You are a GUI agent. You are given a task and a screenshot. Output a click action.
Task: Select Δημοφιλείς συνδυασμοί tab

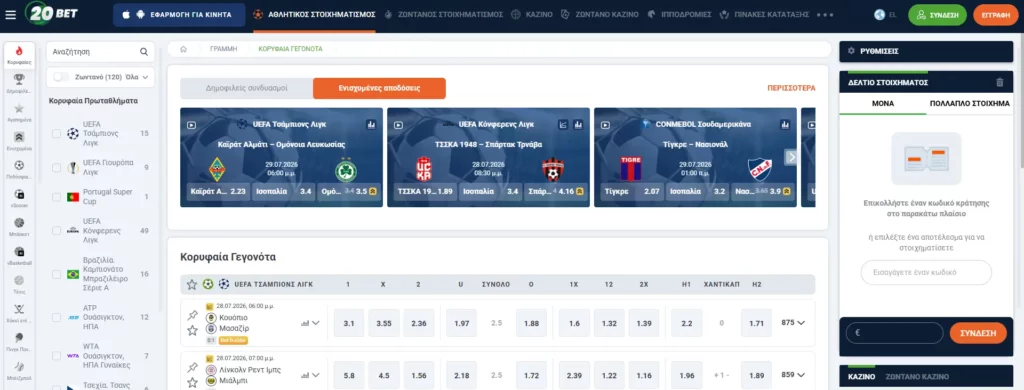(246, 88)
